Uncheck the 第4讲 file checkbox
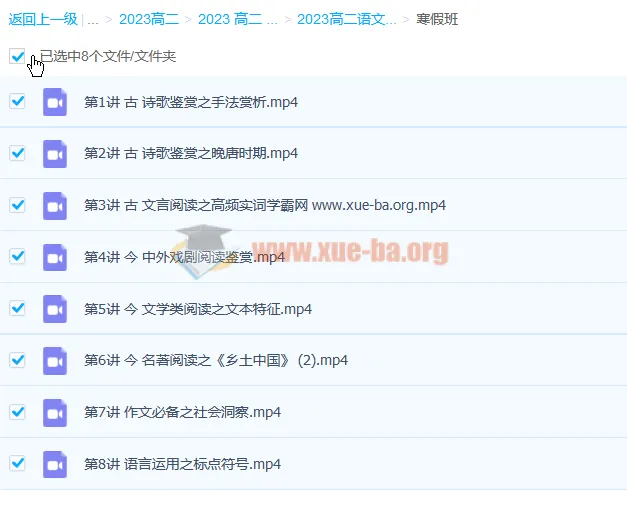627x505 pixels. pos(17,256)
